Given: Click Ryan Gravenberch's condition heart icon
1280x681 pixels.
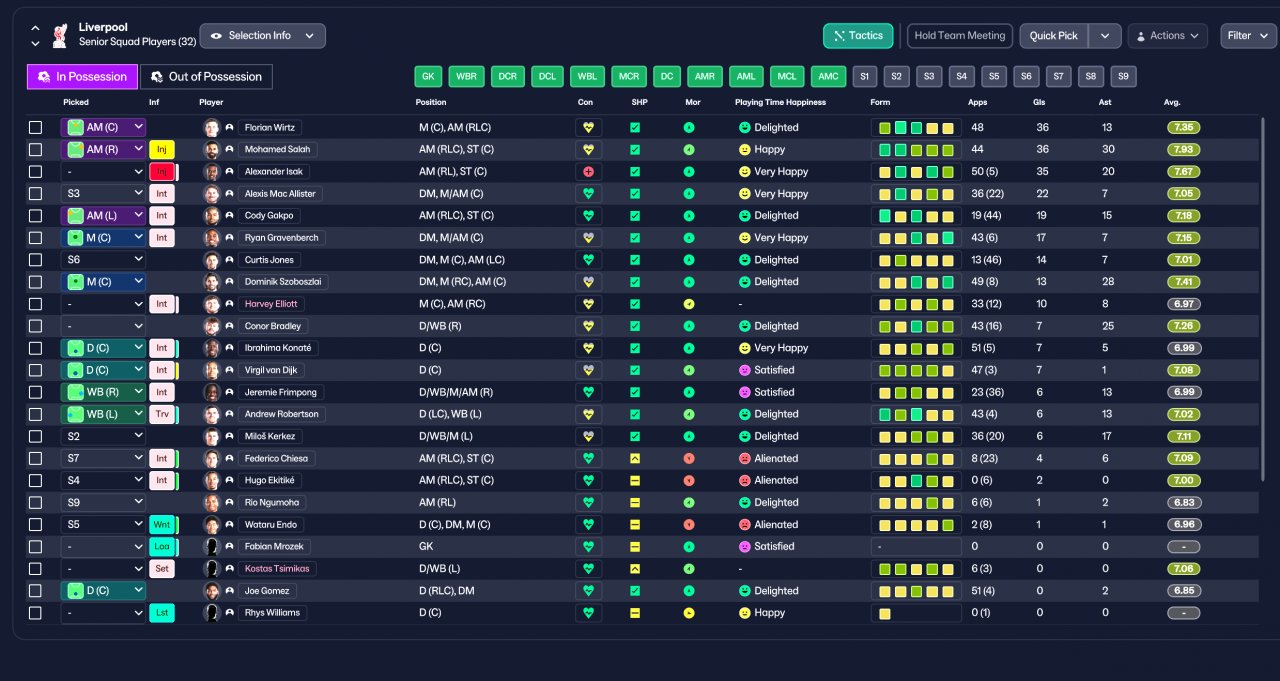Looking at the screenshot, I should click(x=588, y=238).
